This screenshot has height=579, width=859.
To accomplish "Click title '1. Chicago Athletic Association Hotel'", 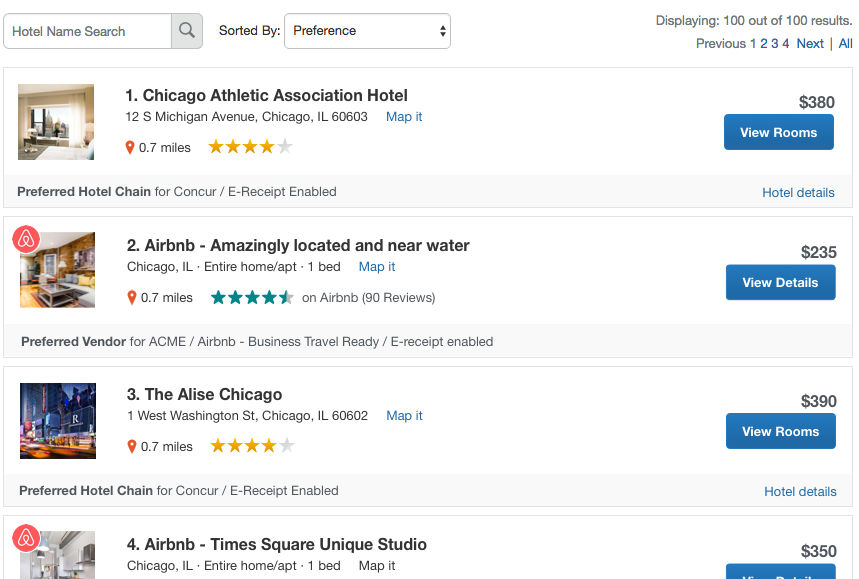I will 266,95.
